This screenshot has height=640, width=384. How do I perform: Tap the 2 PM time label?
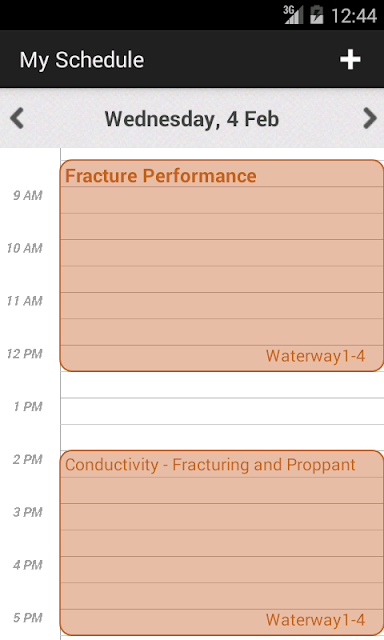pos(28,460)
